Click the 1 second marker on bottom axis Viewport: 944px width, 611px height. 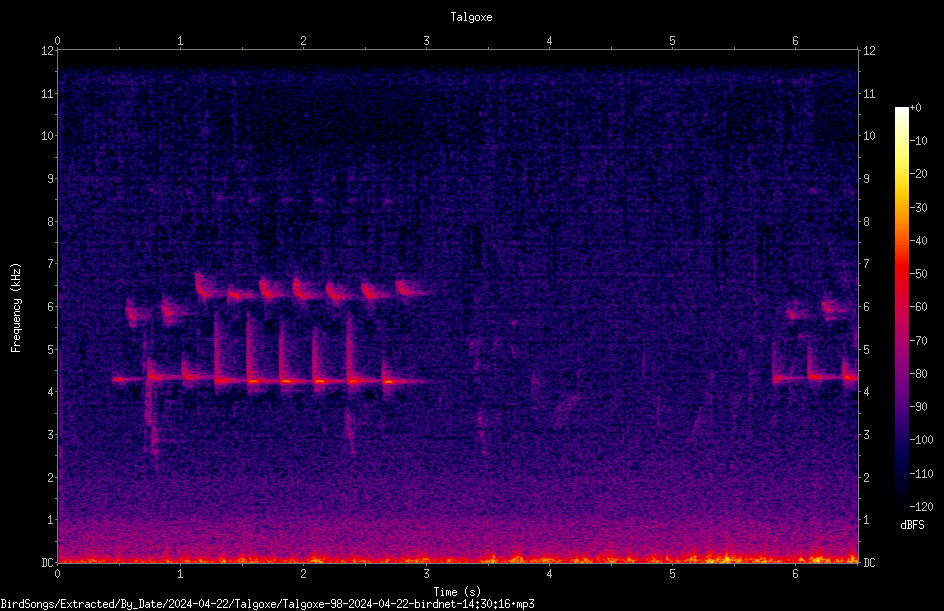[180, 574]
